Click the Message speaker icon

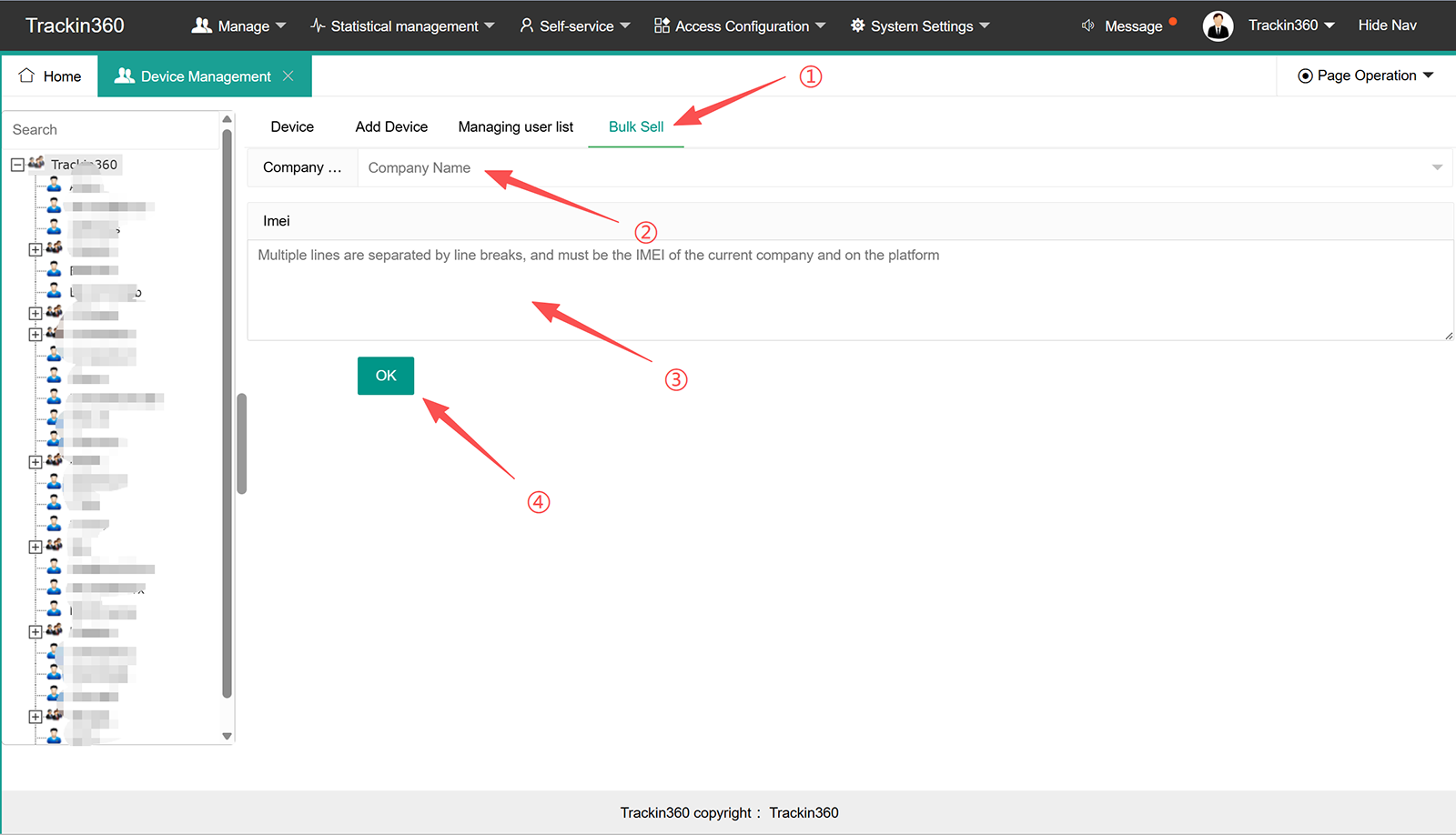(1087, 25)
